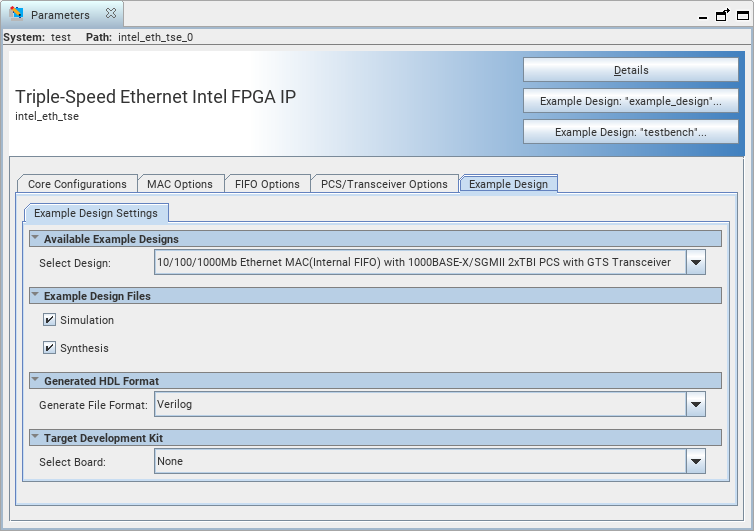Switch to the Core Configurations tab
Image resolution: width=754 pixels, height=531 pixels.
coord(77,184)
